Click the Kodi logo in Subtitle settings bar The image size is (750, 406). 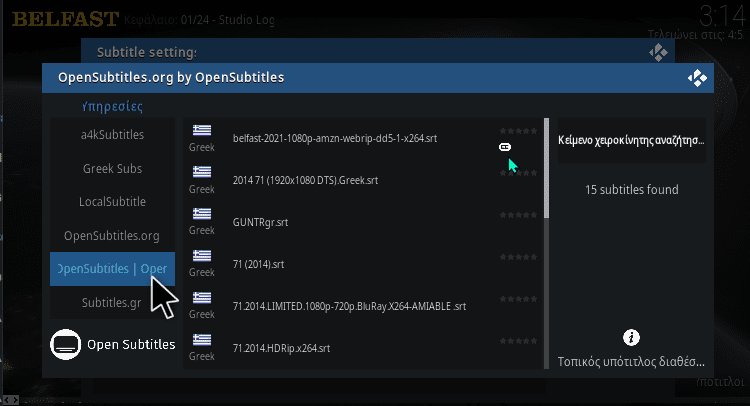(658, 53)
